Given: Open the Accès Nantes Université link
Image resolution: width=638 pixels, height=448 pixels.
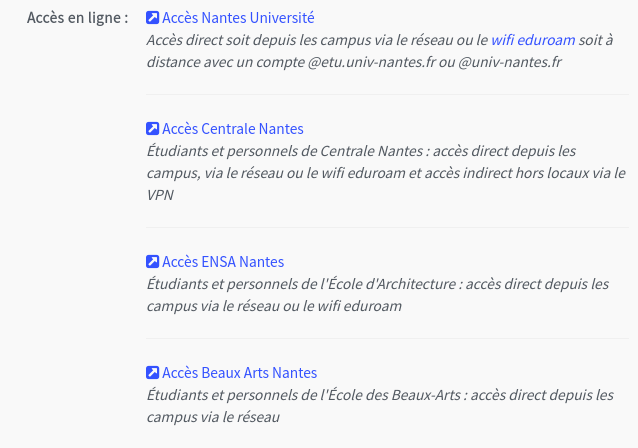Looking at the screenshot, I should pyautogui.click(x=238, y=18).
